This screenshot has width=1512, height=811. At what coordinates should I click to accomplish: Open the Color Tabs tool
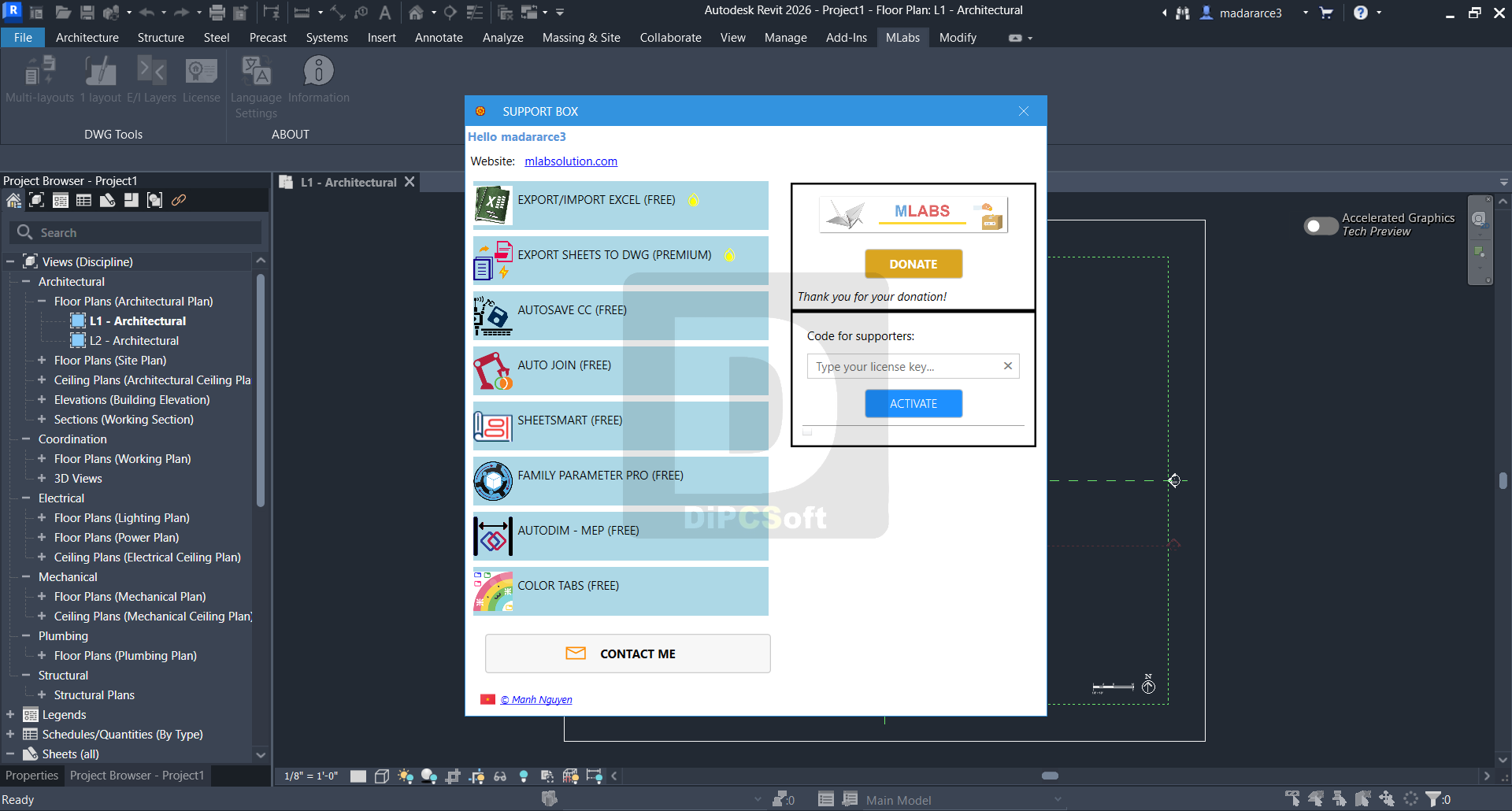pos(621,591)
